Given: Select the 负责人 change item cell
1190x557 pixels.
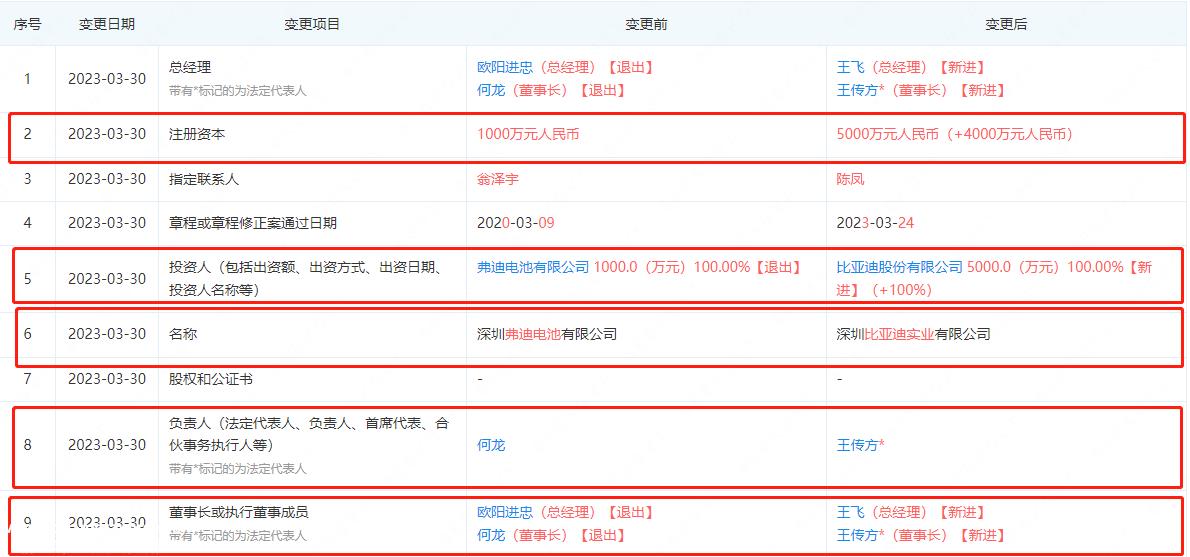Looking at the screenshot, I should 312,445.
